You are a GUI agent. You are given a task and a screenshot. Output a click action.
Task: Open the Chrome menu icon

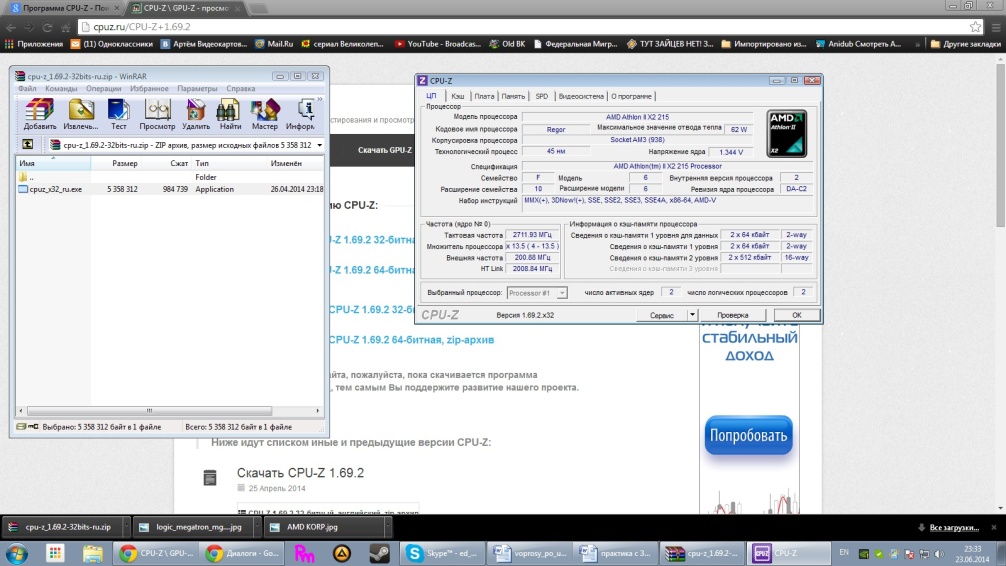coord(996,27)
